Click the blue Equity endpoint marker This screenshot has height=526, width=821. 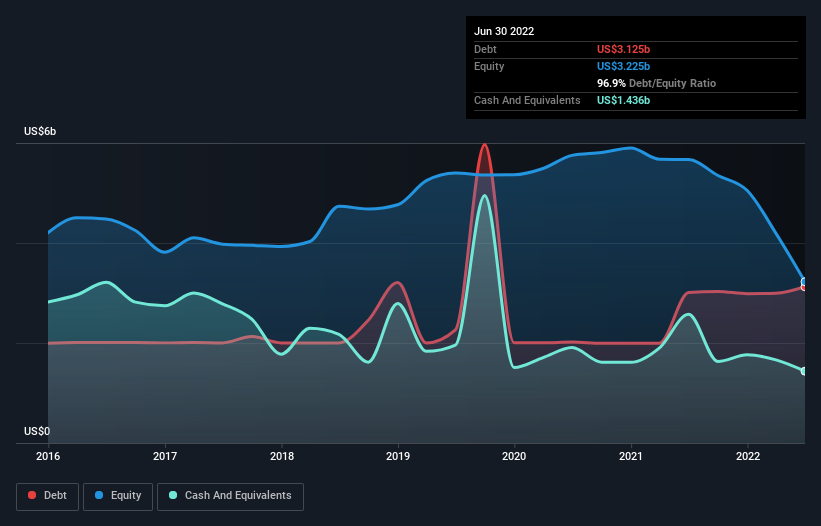coord(804,282)
